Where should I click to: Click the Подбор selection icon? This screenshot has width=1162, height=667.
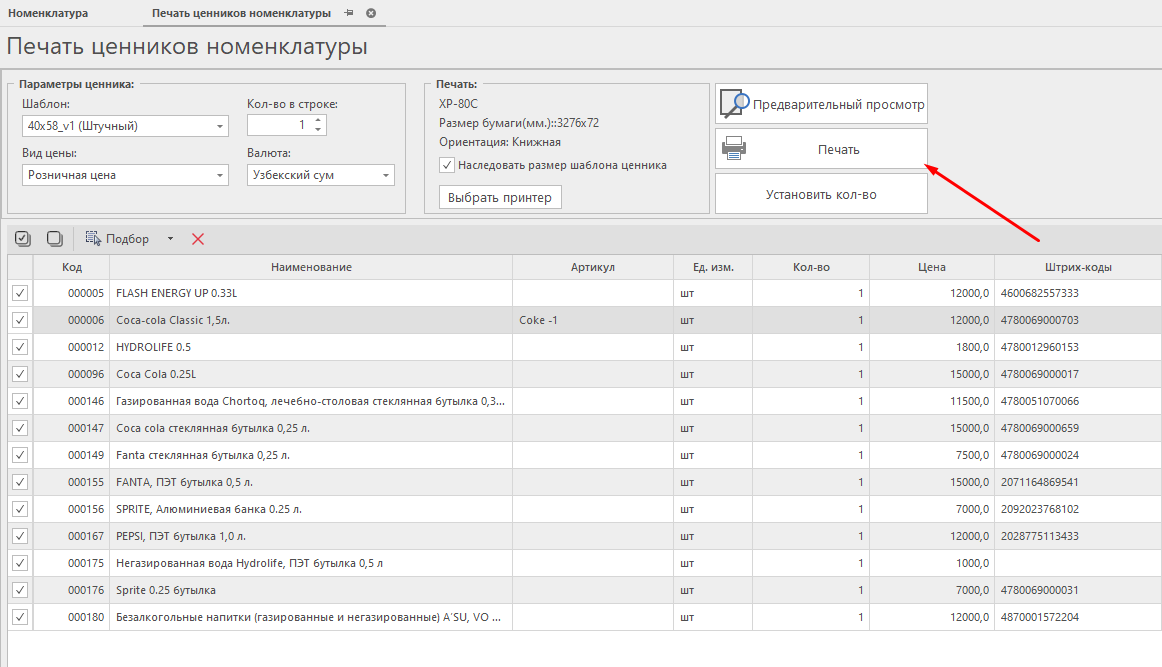coord(93,239)
